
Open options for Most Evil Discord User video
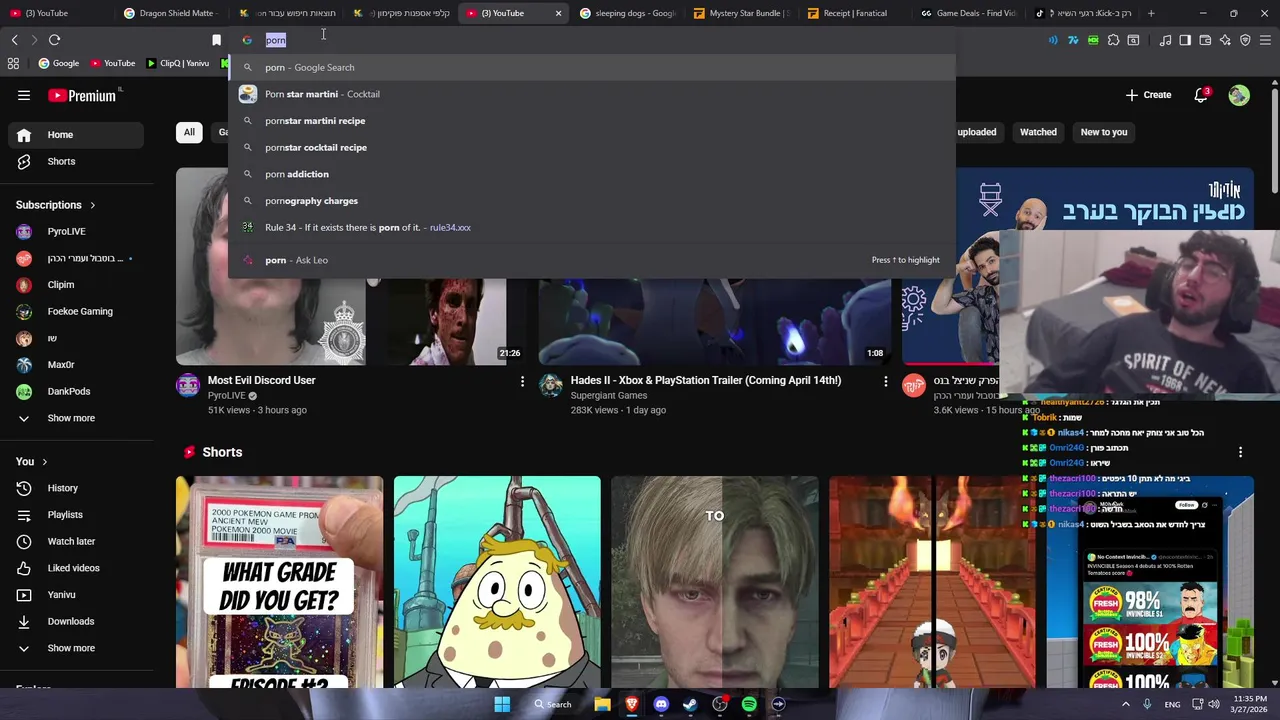click(522, 381)
